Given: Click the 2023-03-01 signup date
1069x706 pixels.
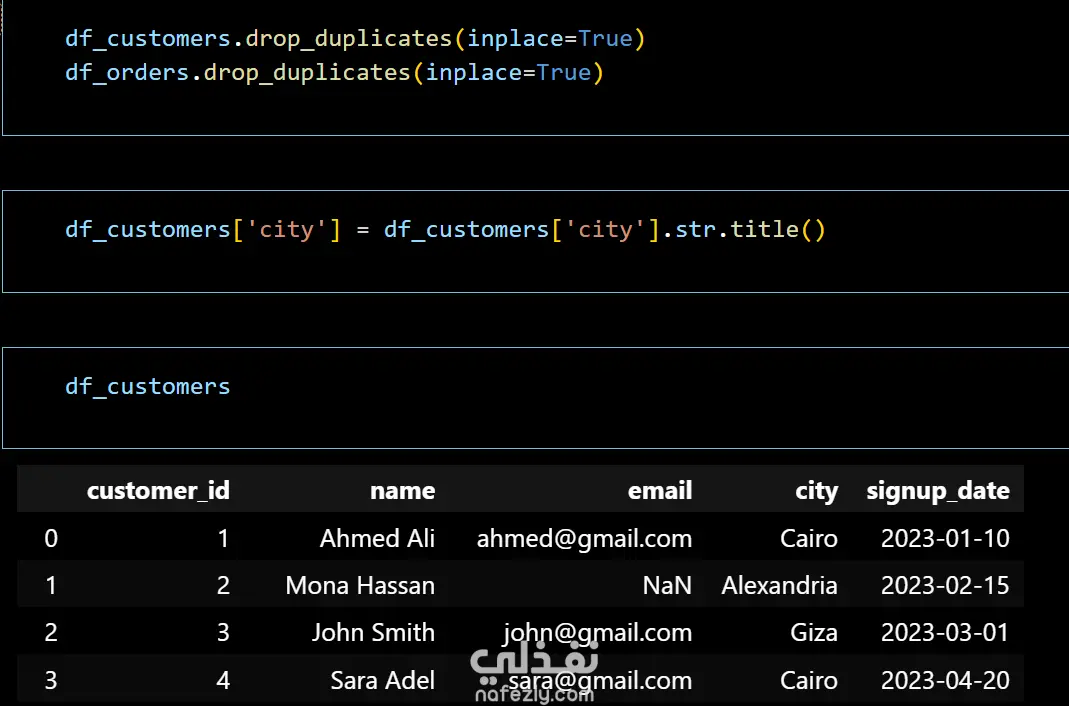Looking at the screenshot, I should (945, 632).
